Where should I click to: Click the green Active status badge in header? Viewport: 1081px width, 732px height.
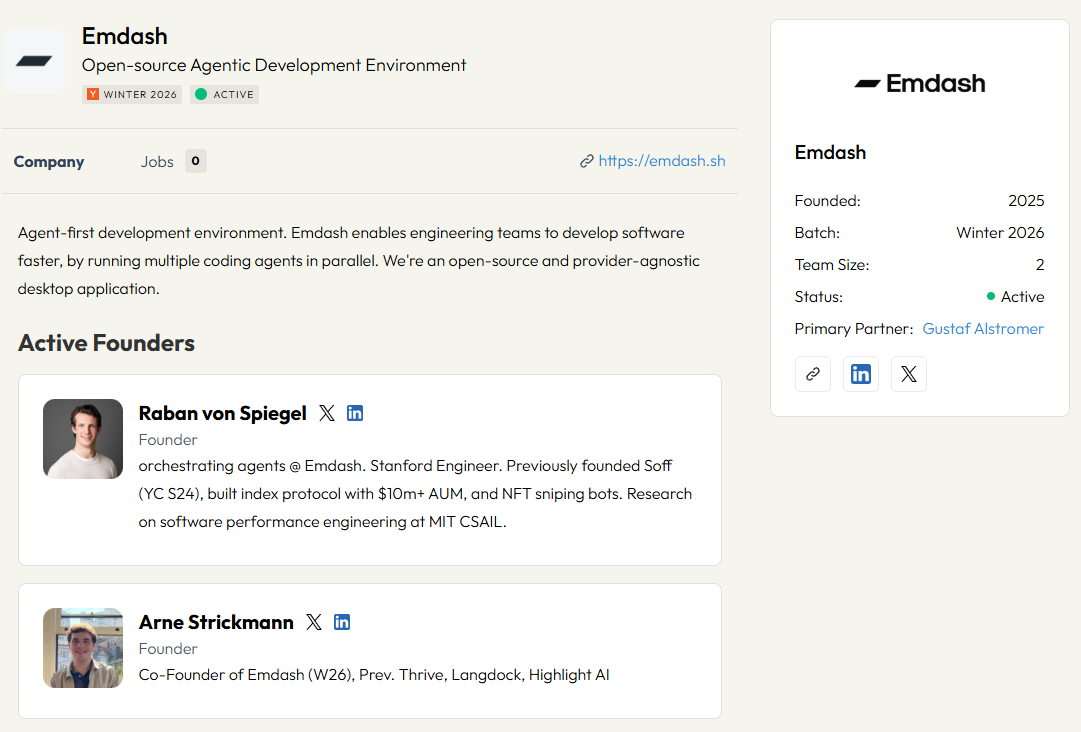click(x=225, y=95)
